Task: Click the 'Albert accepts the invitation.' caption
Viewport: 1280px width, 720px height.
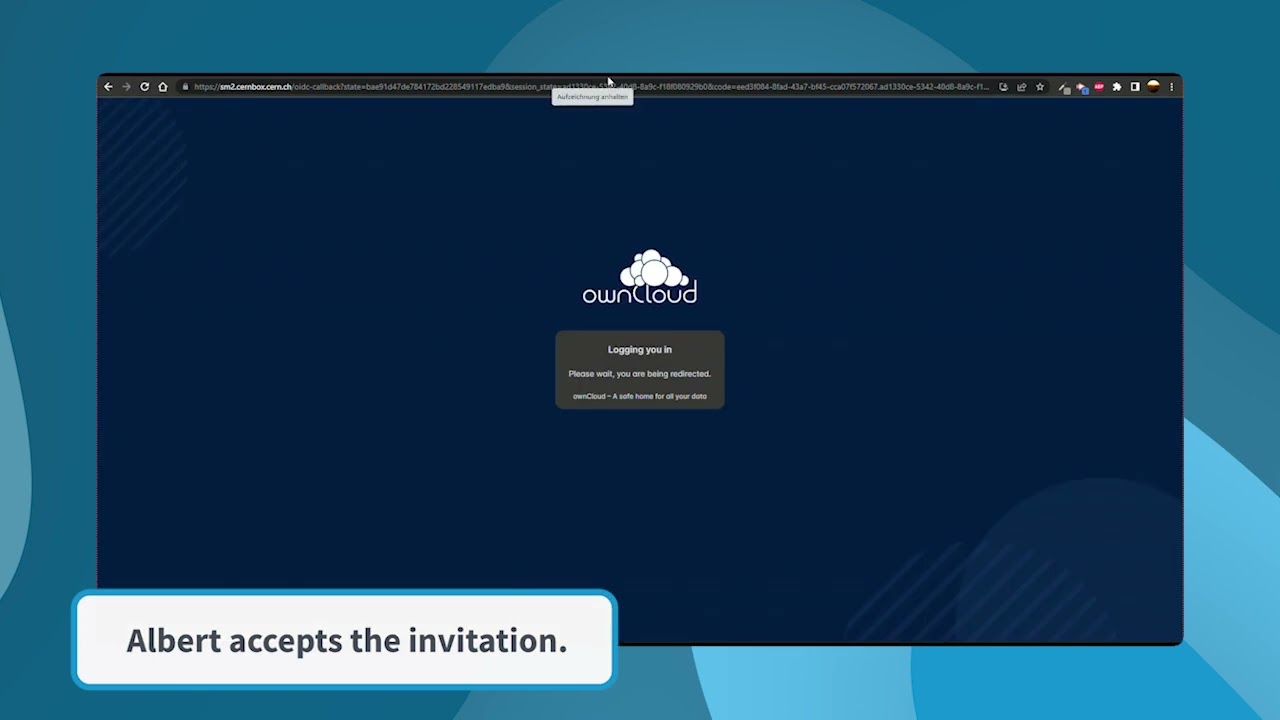Action: coord(346,641)
